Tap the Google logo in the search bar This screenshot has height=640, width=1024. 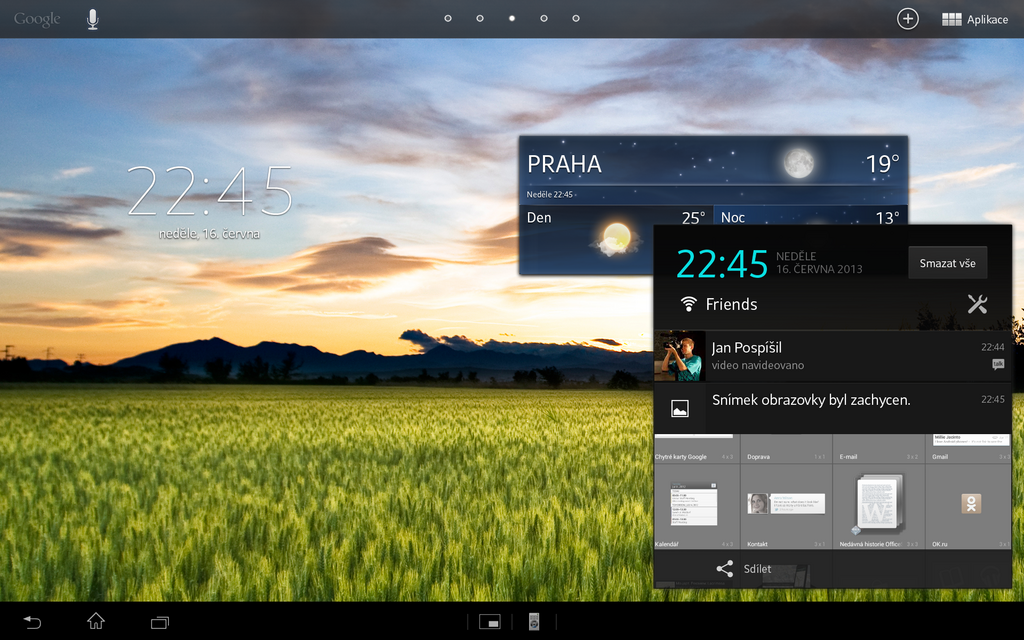tap(36, 18)
